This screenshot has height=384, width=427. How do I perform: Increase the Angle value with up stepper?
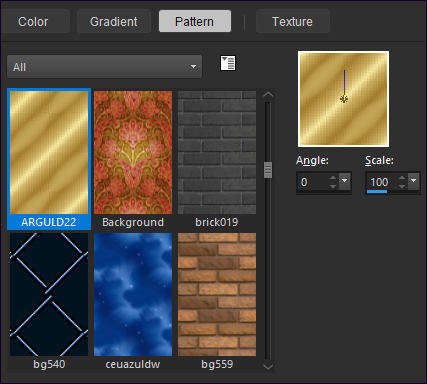(333, 178)
